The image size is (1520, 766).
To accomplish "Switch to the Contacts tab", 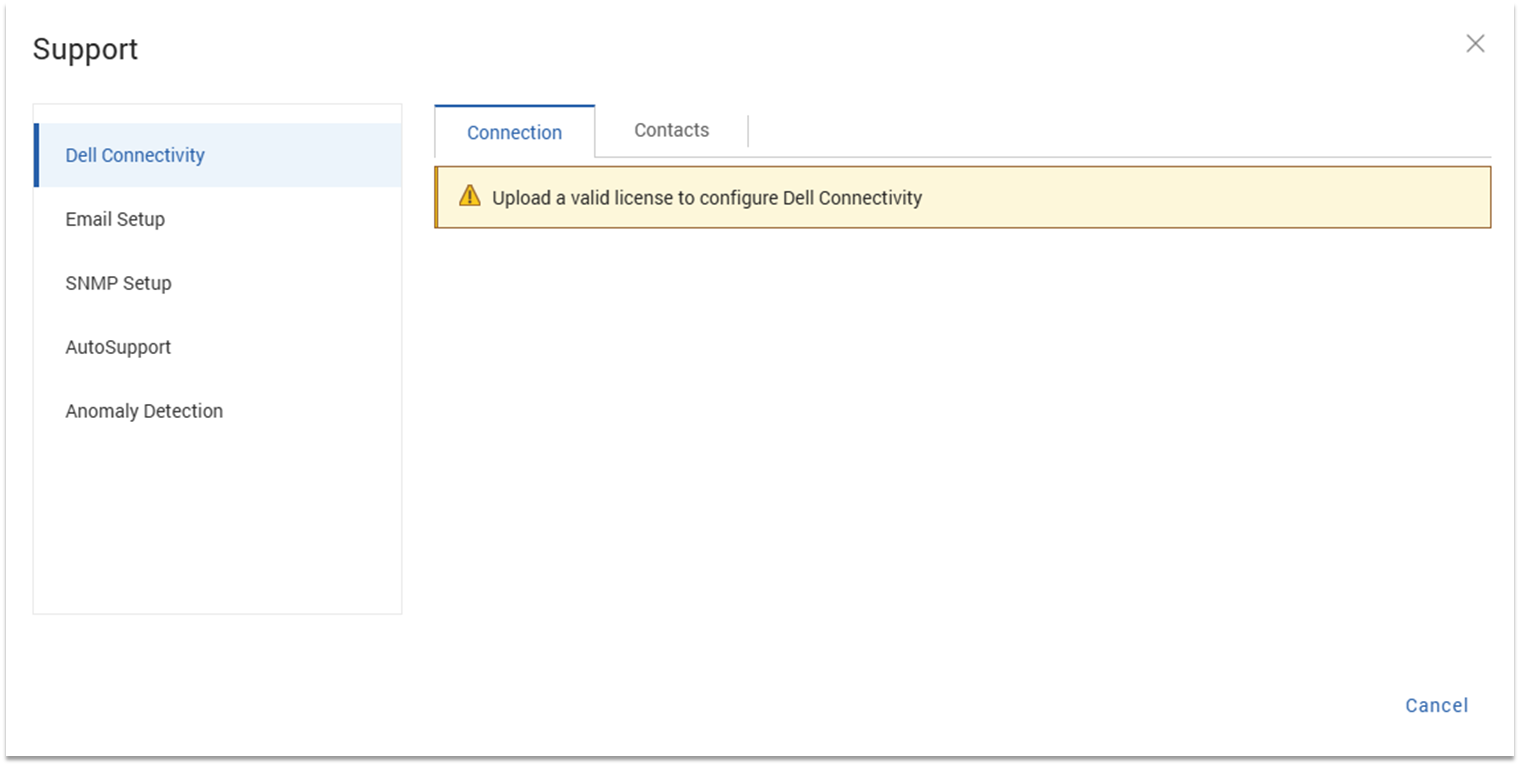I will click(x=672, y=130).
